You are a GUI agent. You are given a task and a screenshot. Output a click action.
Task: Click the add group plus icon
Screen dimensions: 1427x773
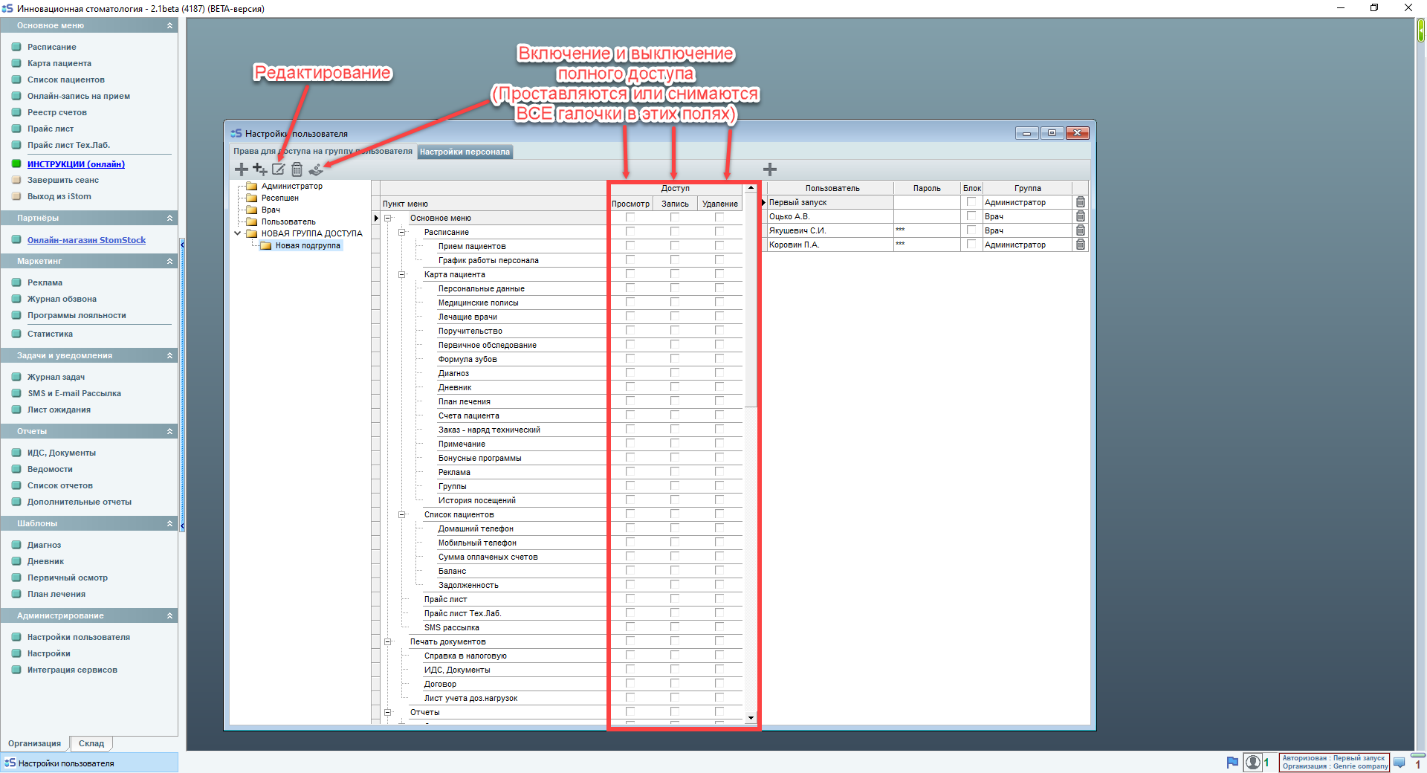click(x=241, y=170)
